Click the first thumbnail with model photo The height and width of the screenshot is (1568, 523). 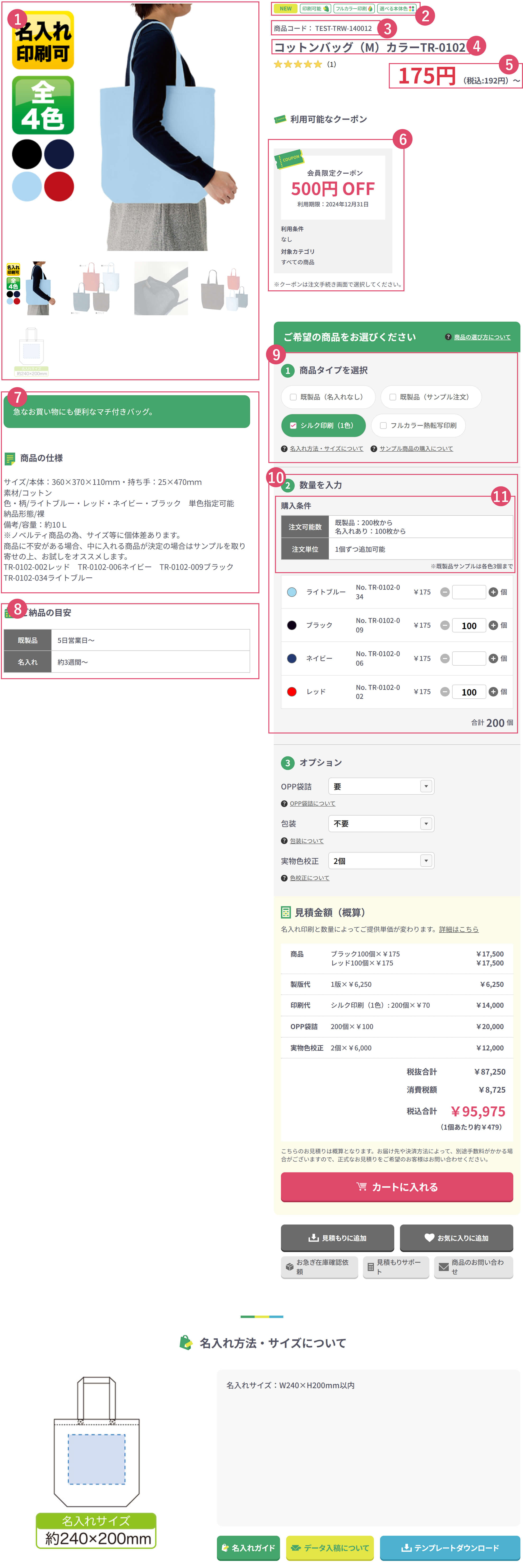(32, 288)
